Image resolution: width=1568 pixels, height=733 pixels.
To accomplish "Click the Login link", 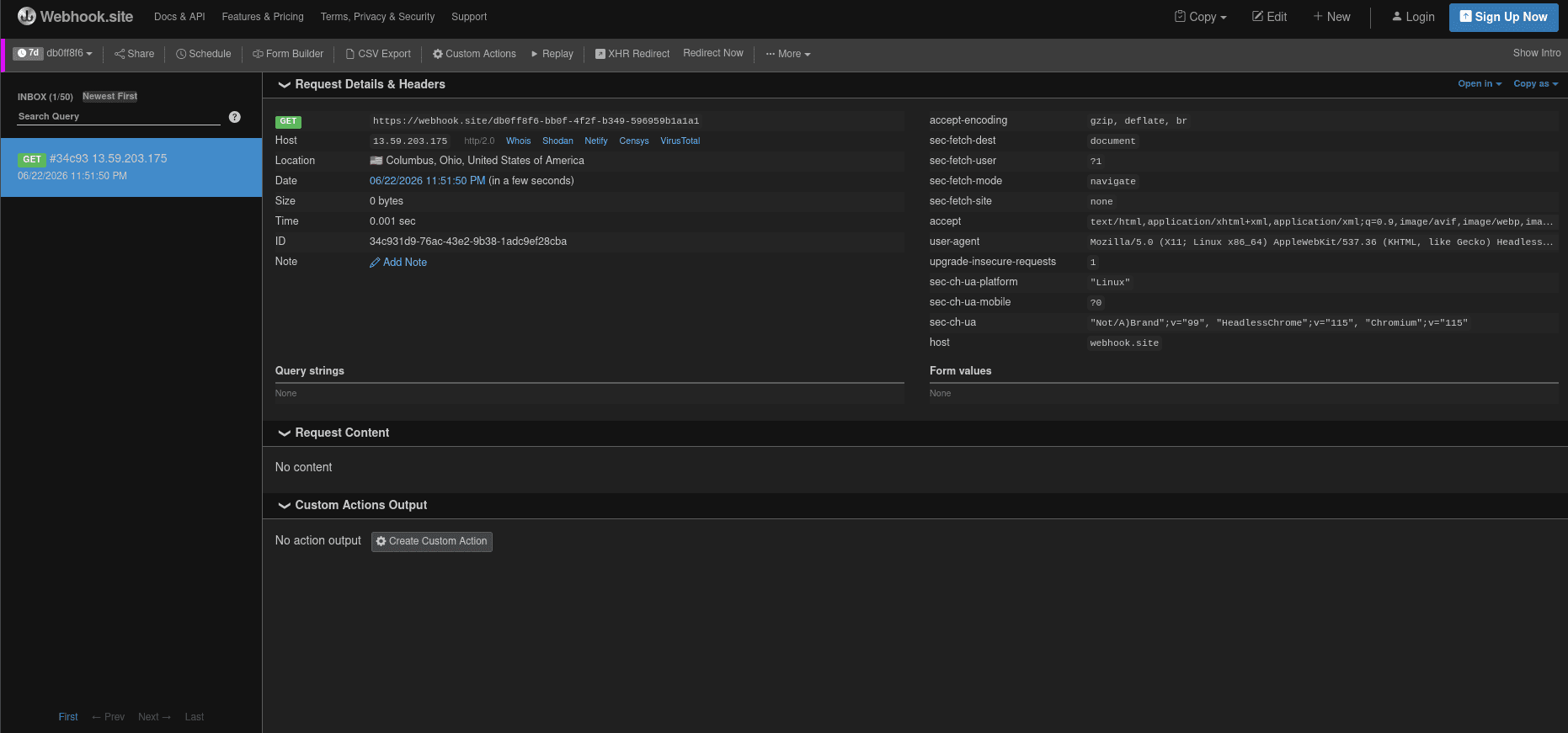I will pyautogui.click(x=1413, y=17).
